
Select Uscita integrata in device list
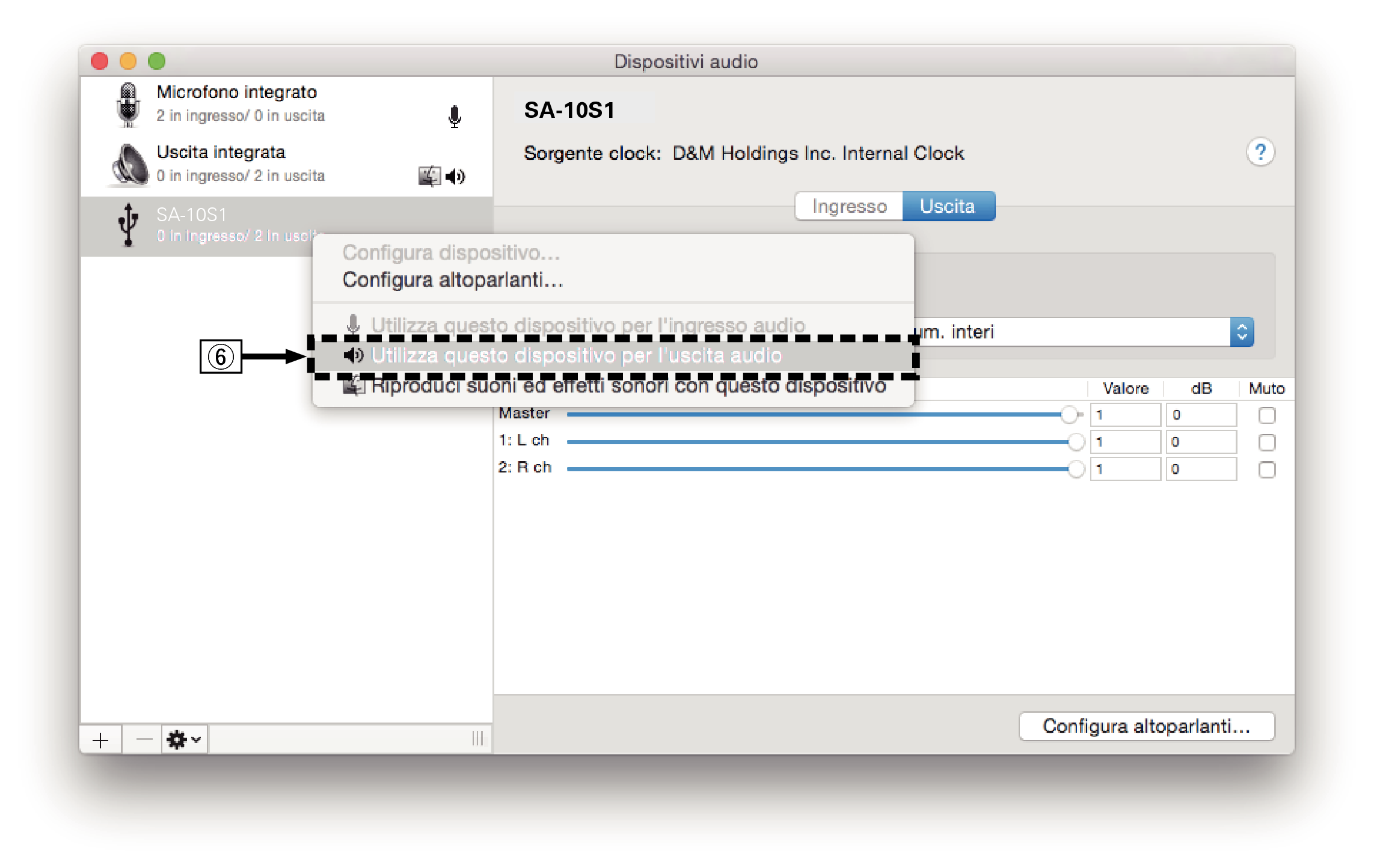click(286, 166)
